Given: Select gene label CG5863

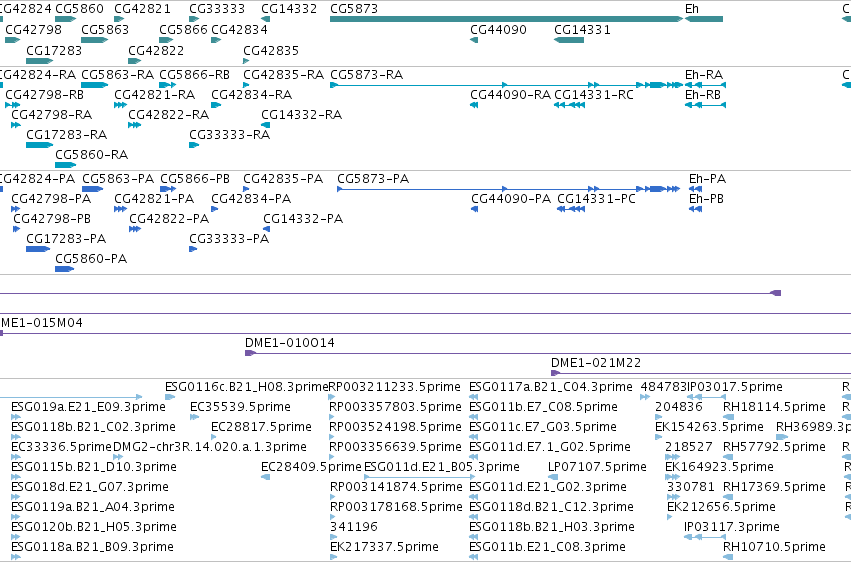Looking at the screenshot, I should [105, 29].
